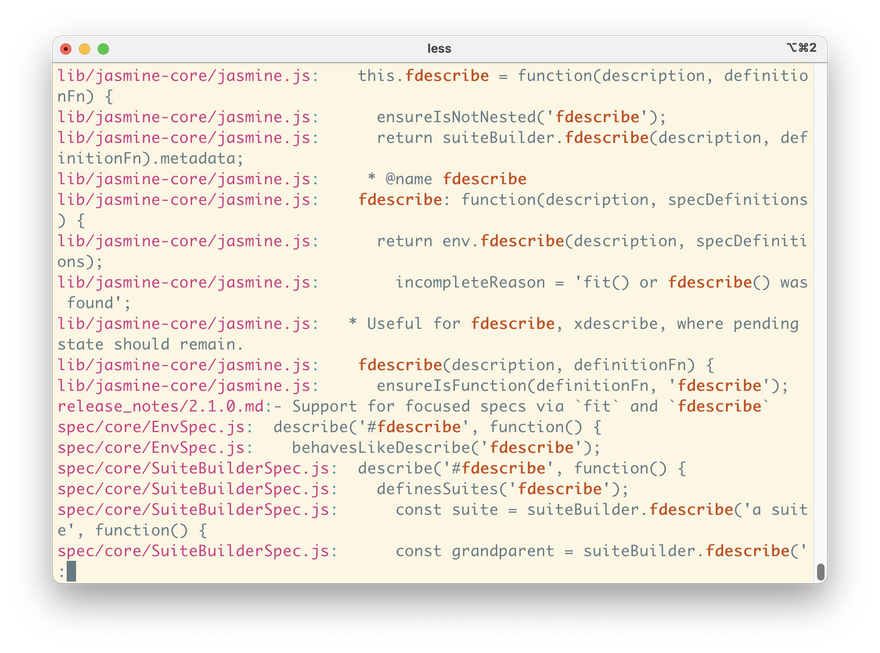Click the 'less' window title

[x=439, y=48]
